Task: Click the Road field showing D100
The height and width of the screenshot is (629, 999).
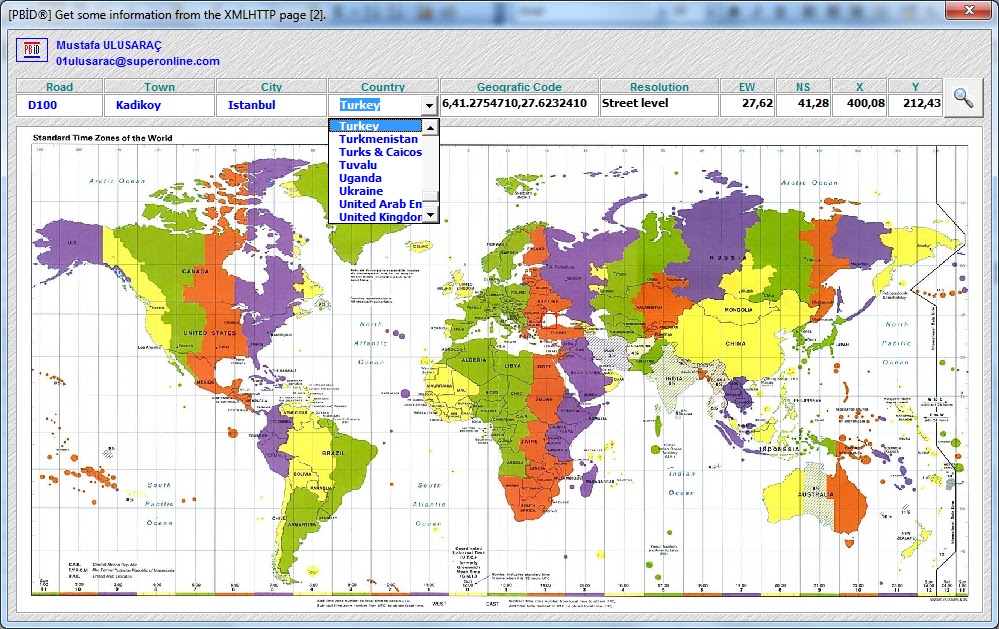Action: click(58, 104)
